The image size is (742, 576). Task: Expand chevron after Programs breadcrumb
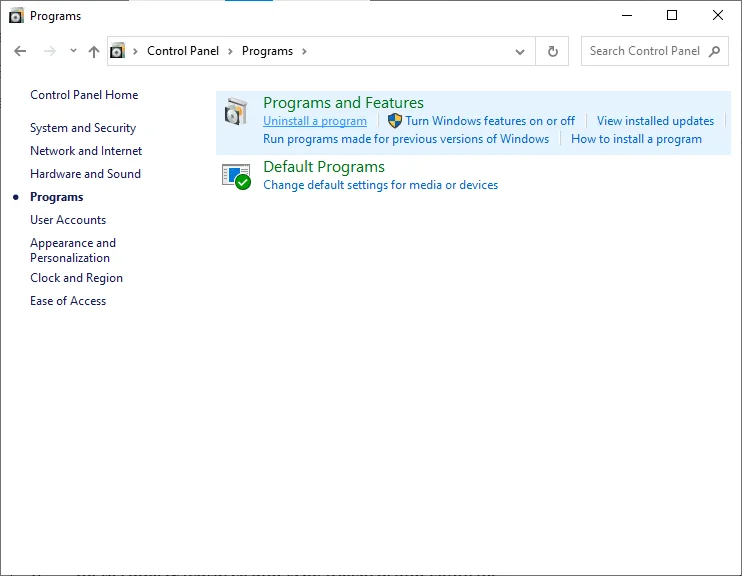tap(304, 51)
